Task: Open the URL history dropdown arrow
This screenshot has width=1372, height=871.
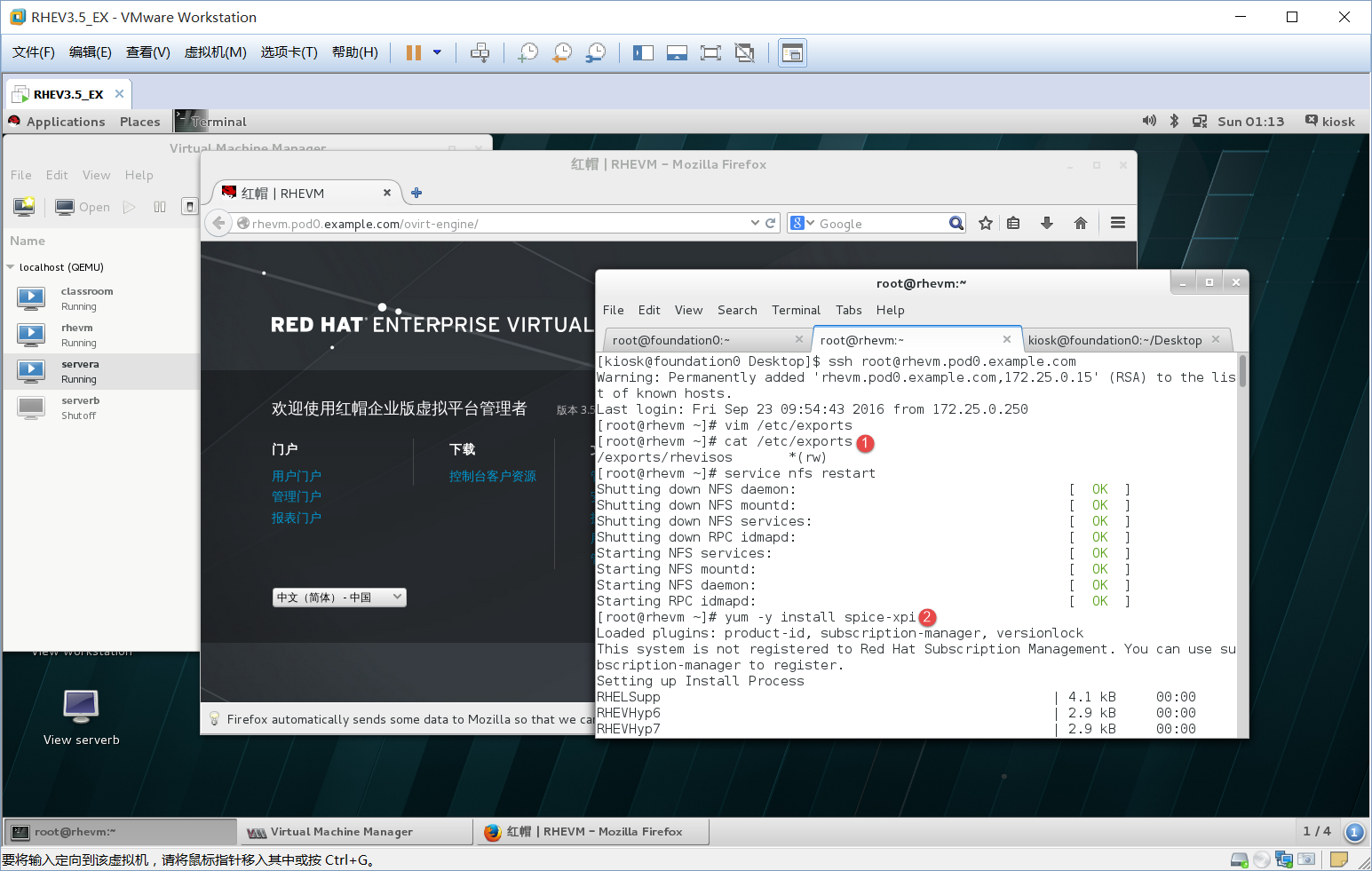Action: [x=755, y=224]
